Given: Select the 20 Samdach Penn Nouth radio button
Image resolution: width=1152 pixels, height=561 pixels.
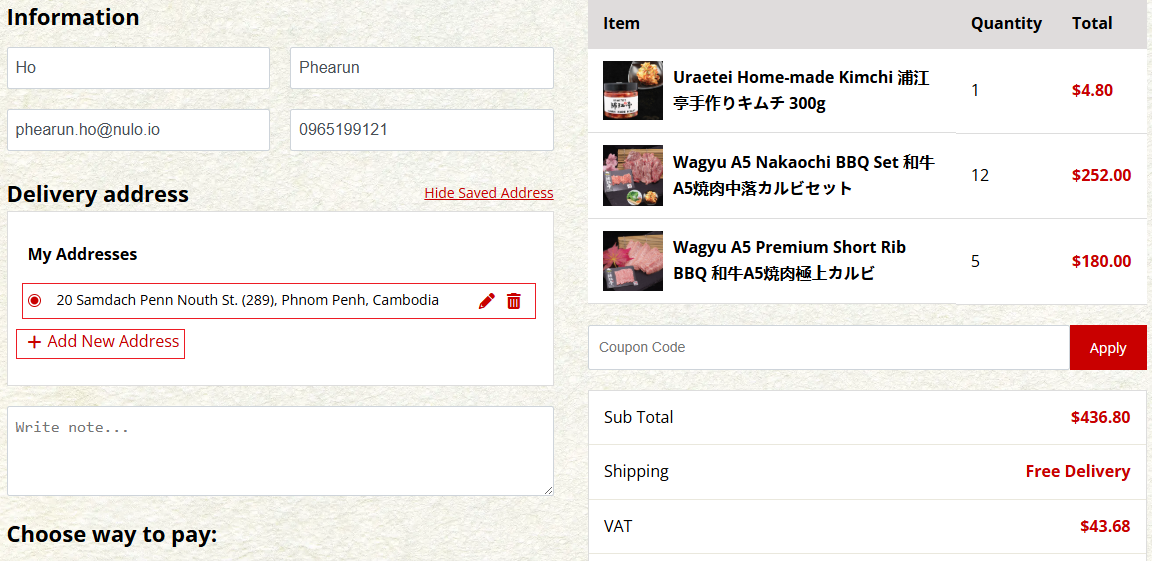Looking at the screenshot, I should (x=35, y=301).
